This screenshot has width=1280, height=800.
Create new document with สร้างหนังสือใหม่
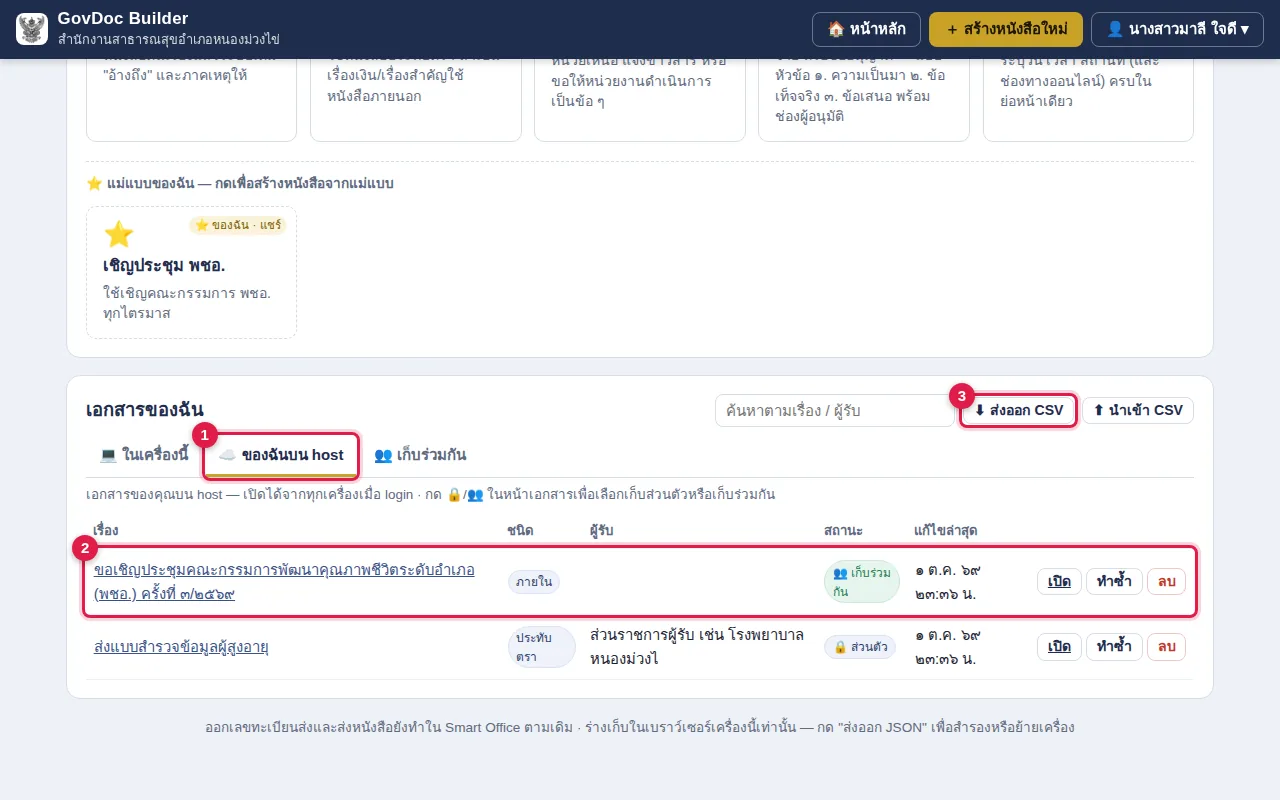pyautogui.click(x=1006, y=29)
